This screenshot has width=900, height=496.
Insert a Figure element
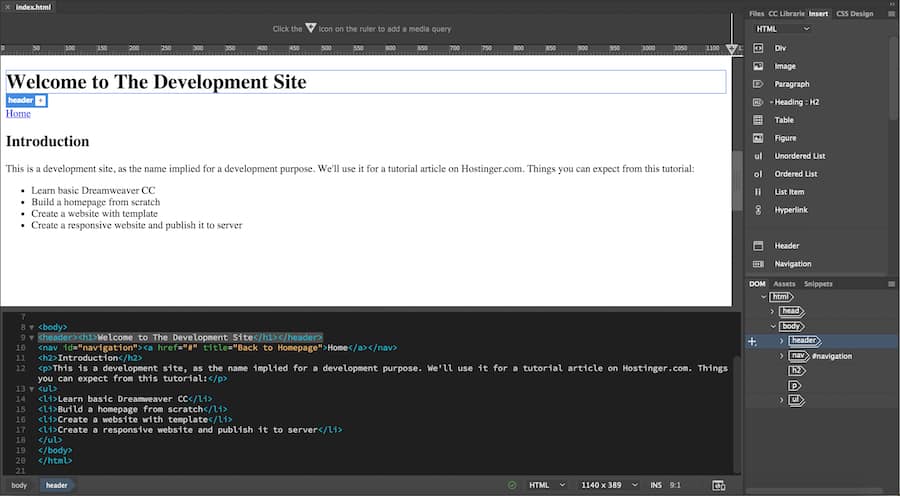pyautogui.click(x=785, y=138)
